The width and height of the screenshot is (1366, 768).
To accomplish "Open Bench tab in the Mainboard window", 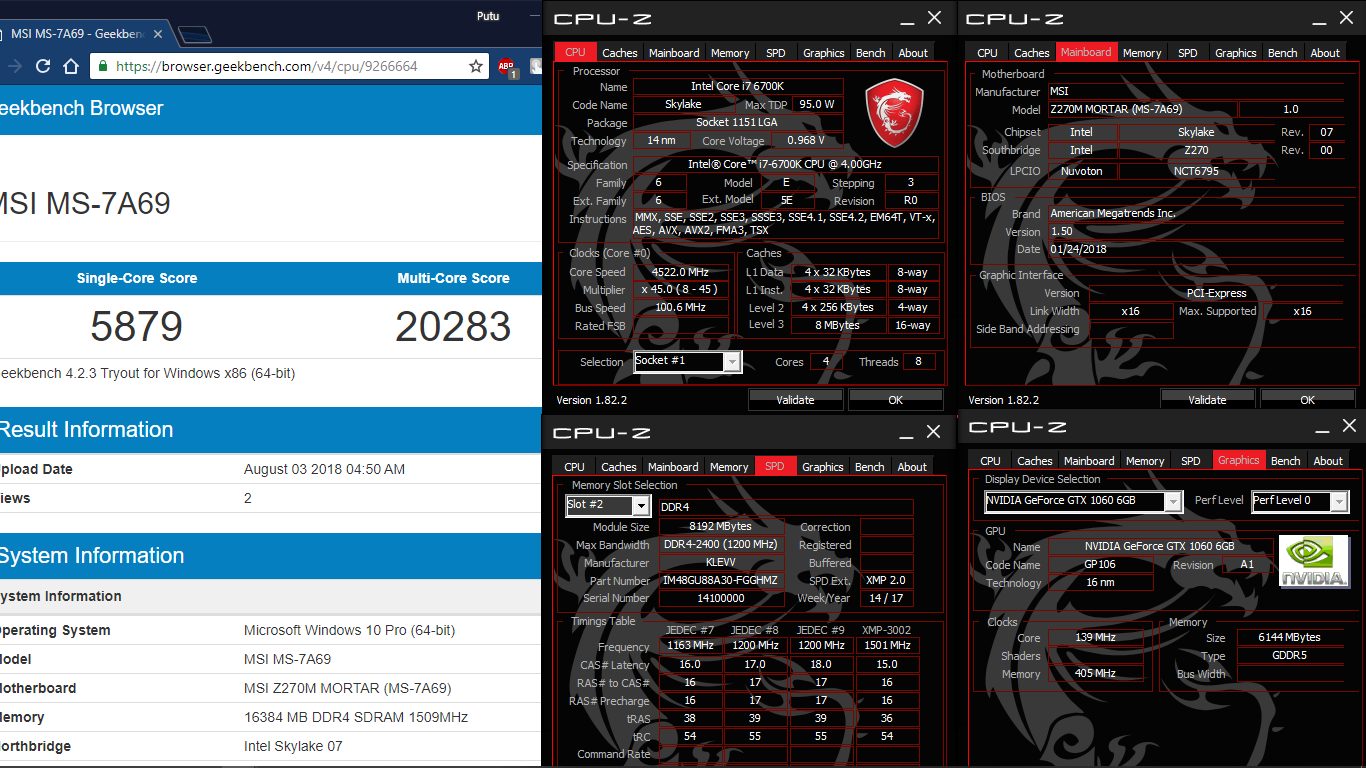I will click(x=1283, y=53).
